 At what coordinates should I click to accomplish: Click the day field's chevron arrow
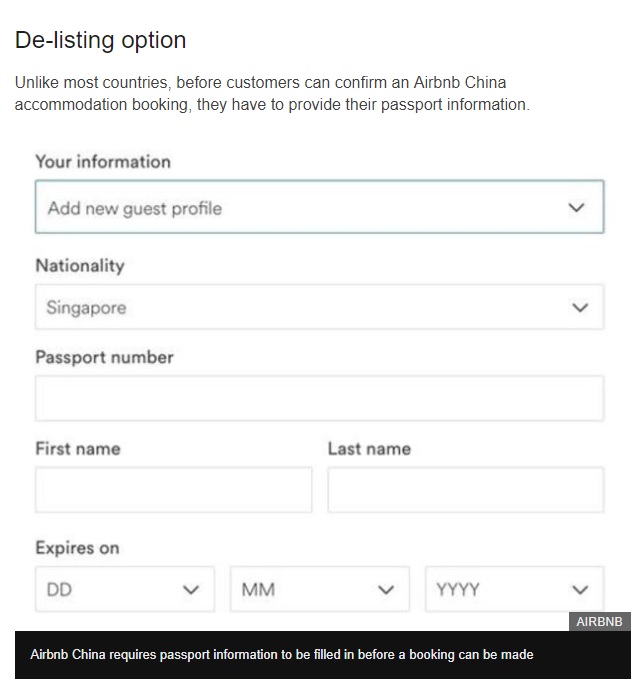point(191,590)
